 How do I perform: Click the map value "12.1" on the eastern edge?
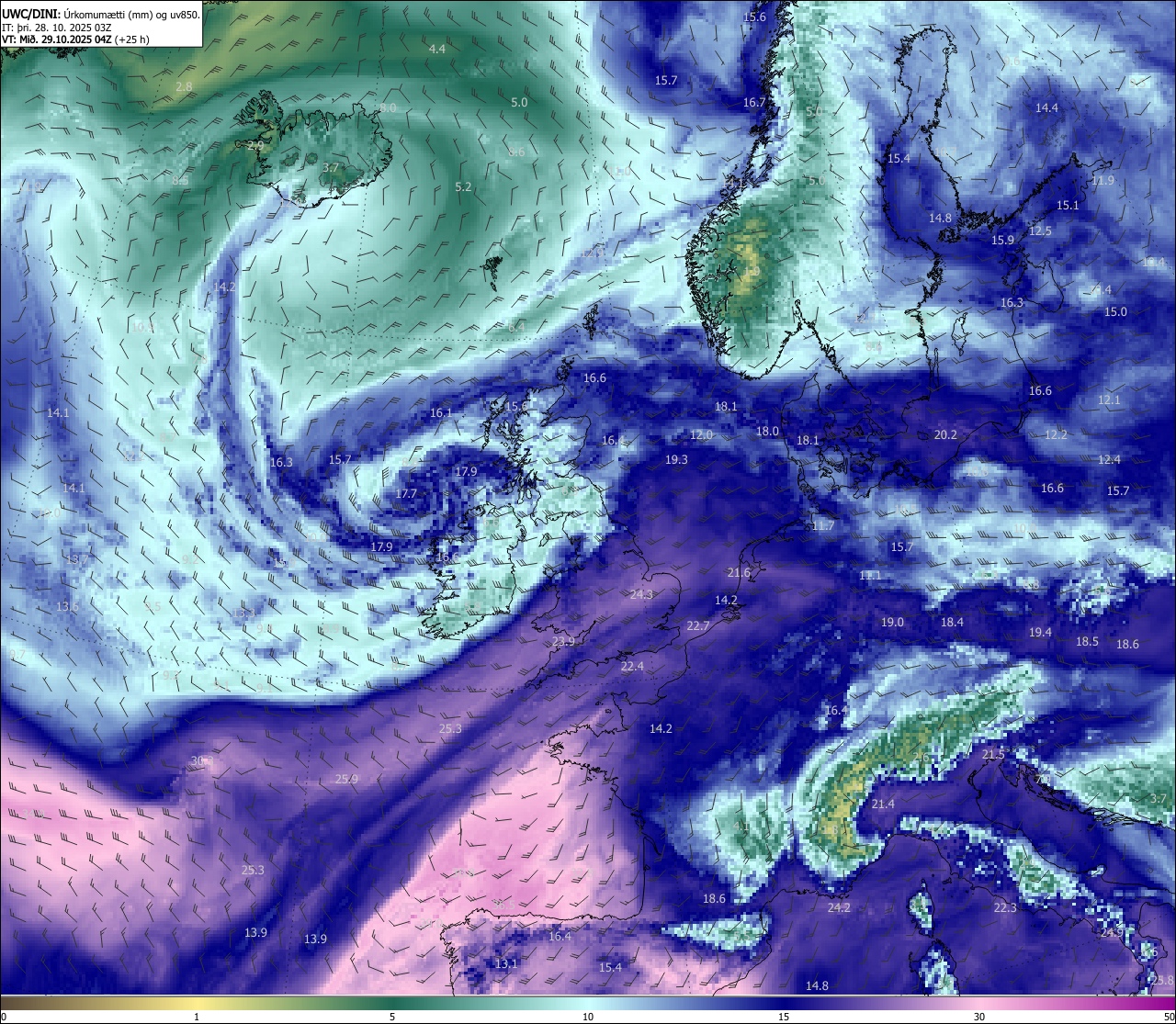click(1109, 400)
